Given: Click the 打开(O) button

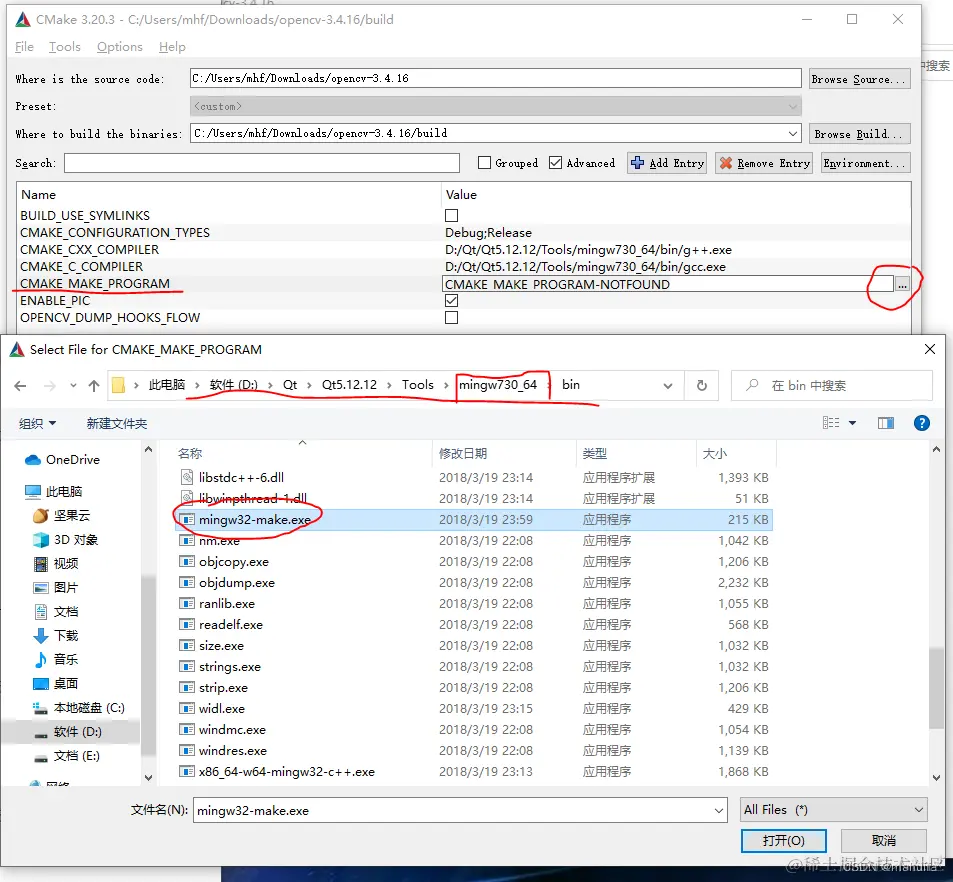Looking at the screenshot, I should (x=783, y=841).
